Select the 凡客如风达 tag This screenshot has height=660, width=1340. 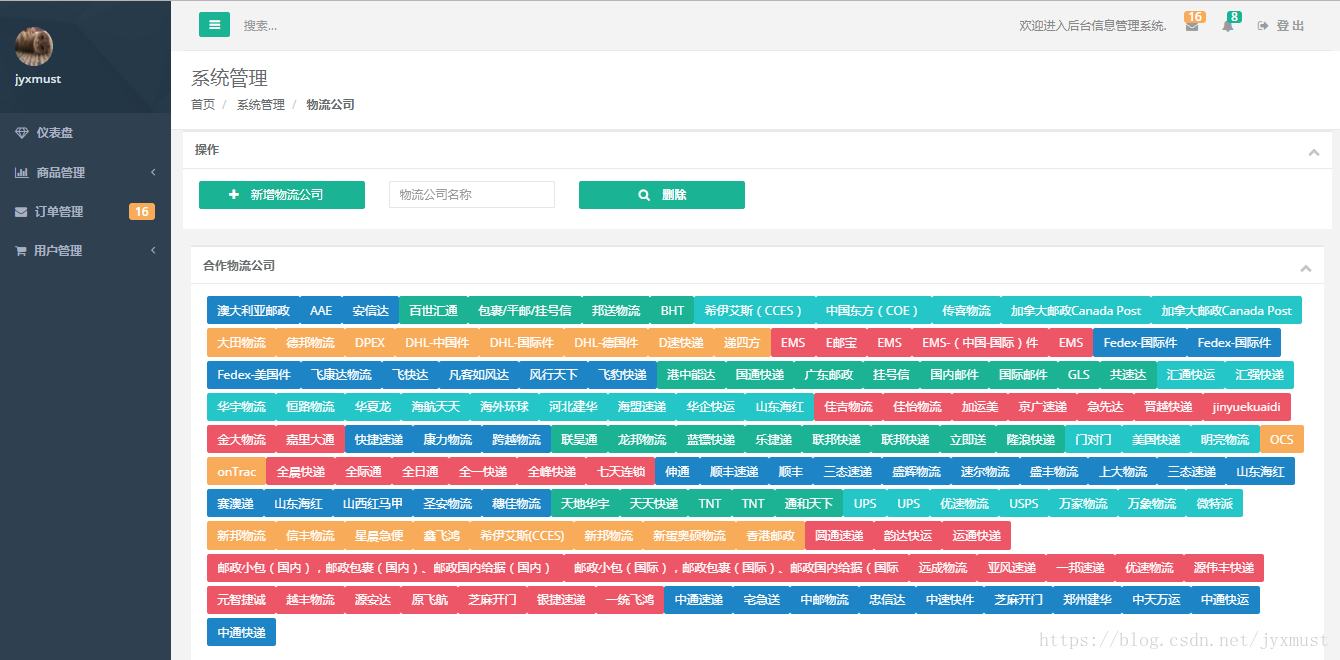click(x=479, y=375)
